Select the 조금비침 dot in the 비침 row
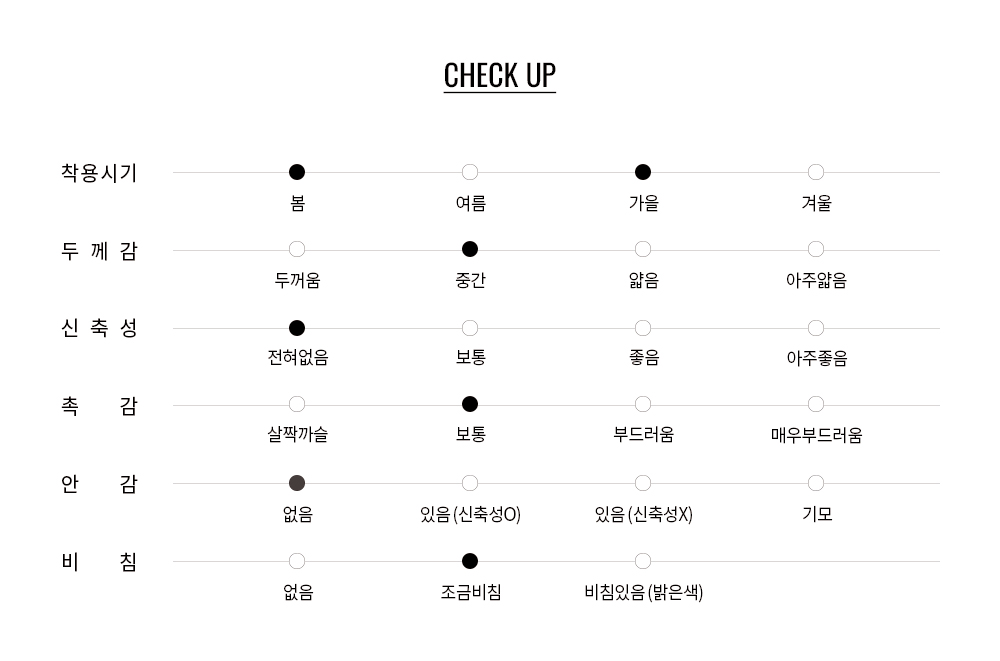This screenshot has width=1000, height=661. point(470,561)
